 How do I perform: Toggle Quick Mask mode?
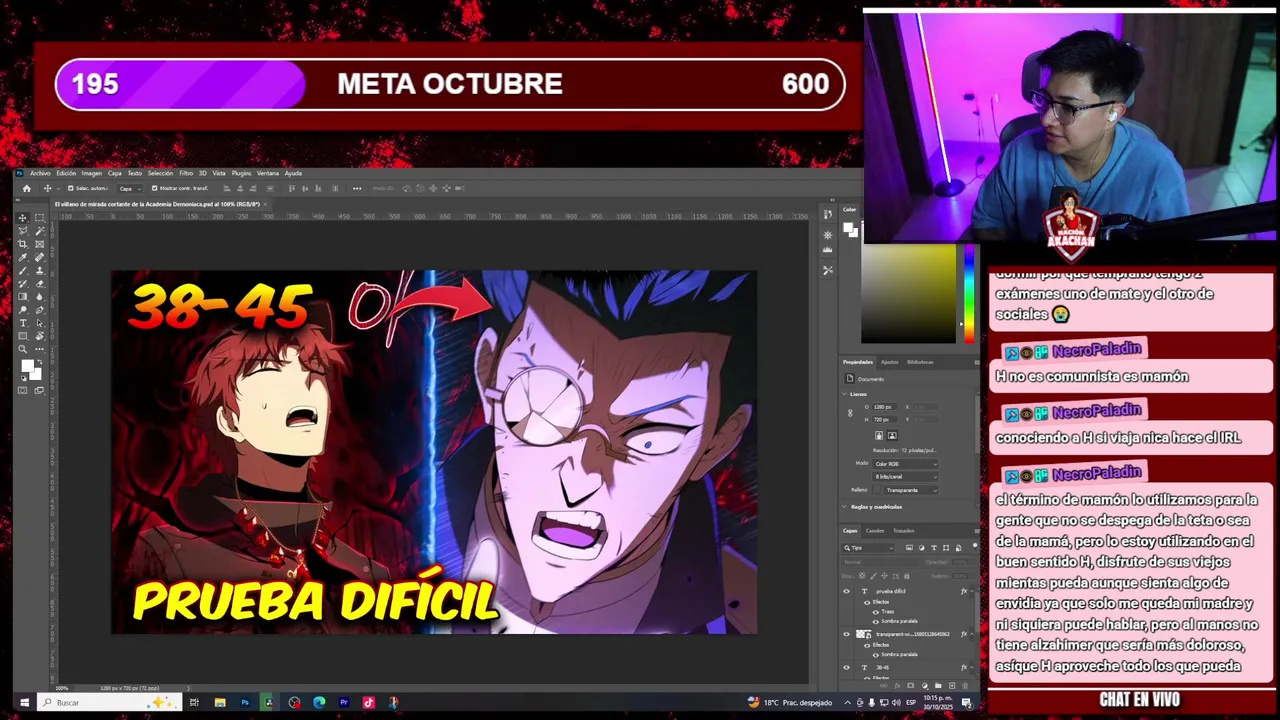pyautogui.click(x=22, y=390)
